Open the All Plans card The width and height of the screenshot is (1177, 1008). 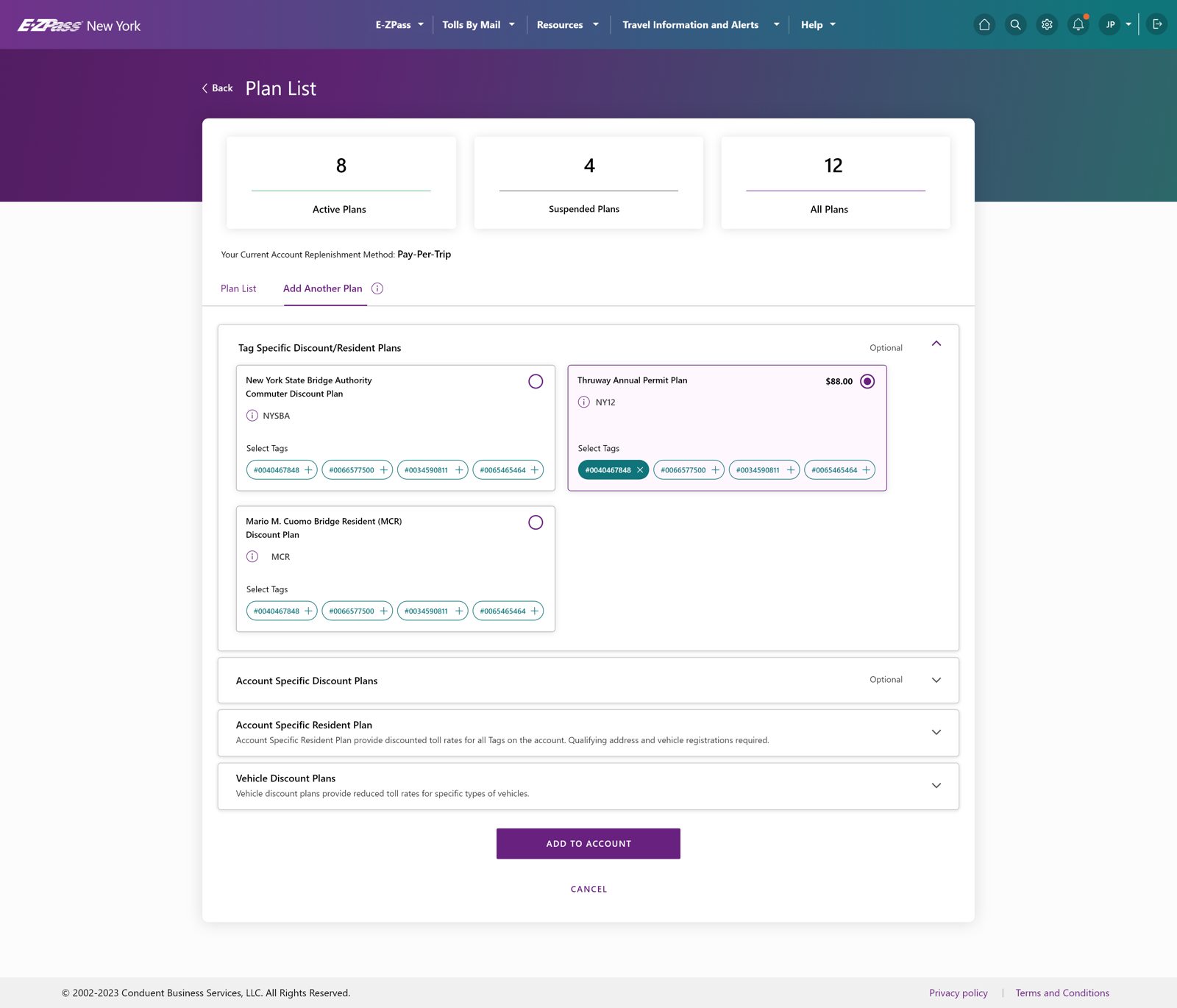836,182
